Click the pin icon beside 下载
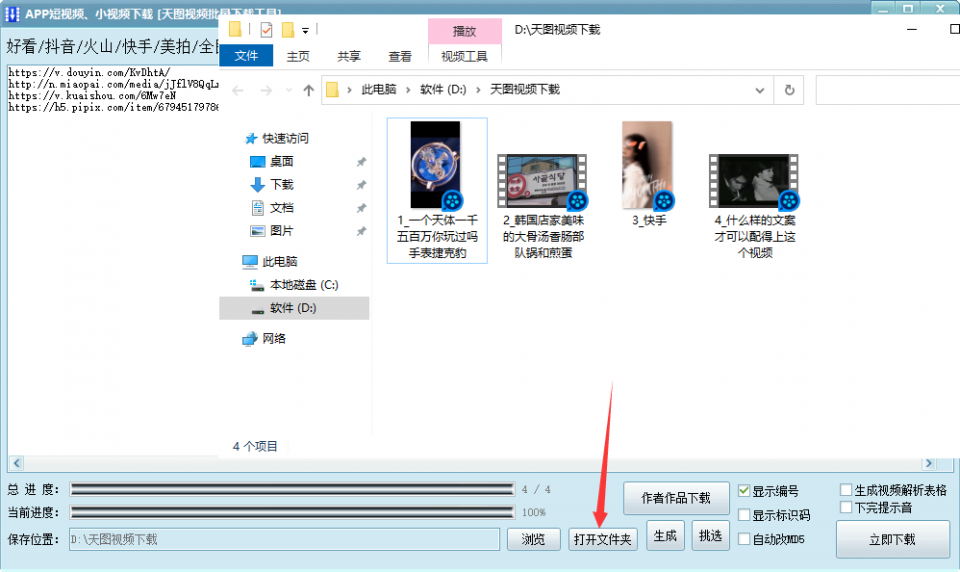 pos(362,185)
